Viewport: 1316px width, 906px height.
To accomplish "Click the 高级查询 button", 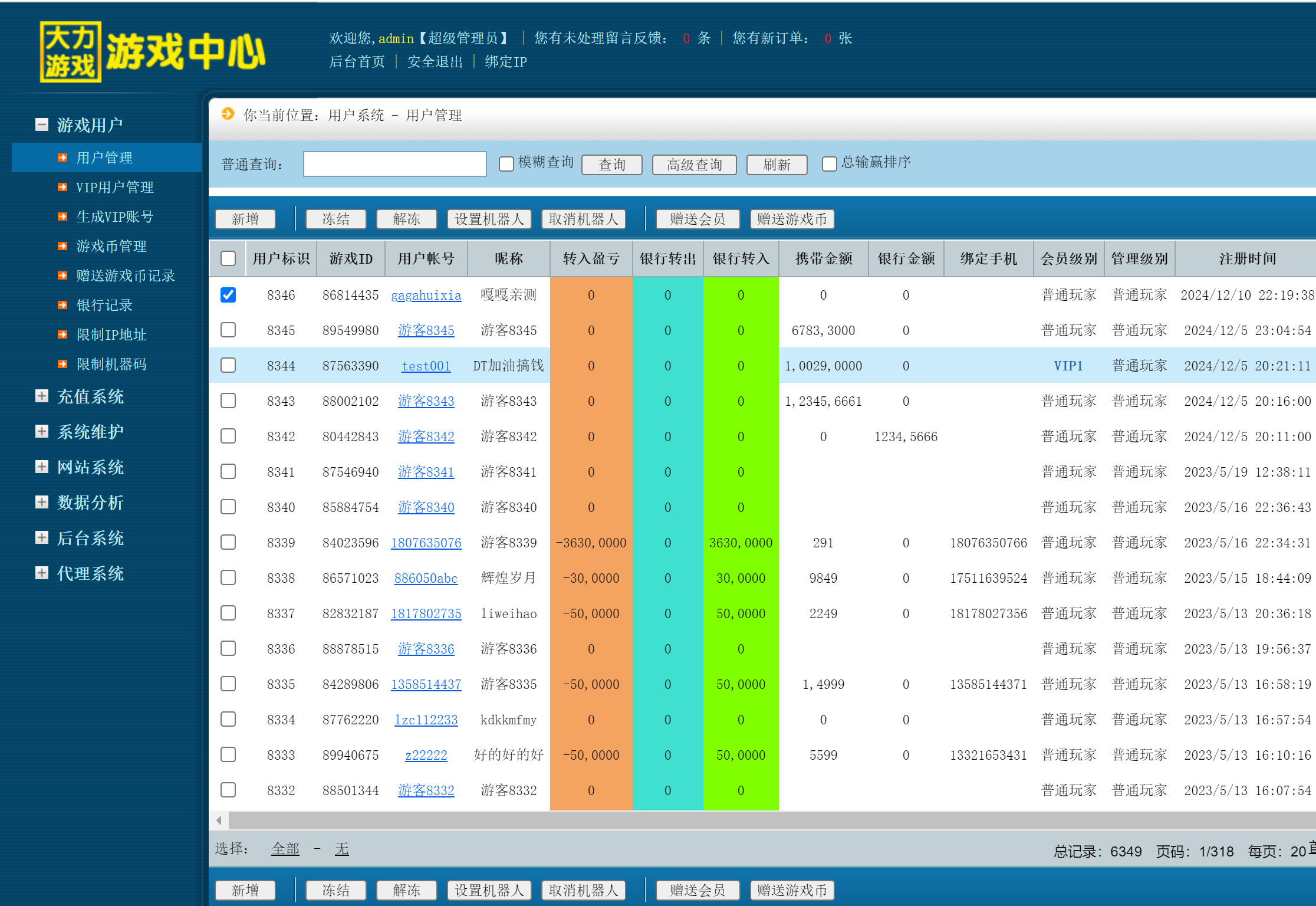I will click(x=694, y=165).
